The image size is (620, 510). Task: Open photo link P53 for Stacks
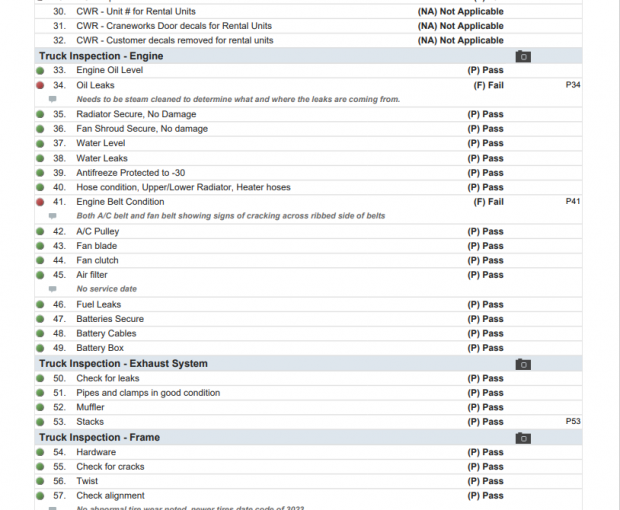[572, 421]
